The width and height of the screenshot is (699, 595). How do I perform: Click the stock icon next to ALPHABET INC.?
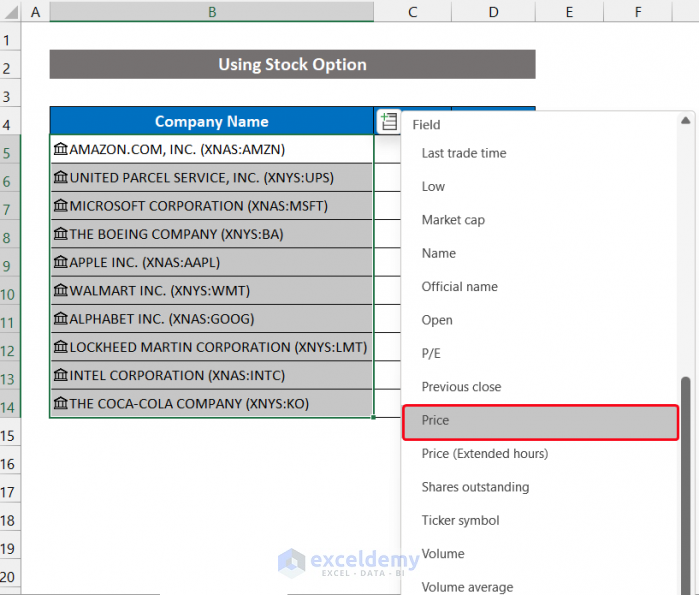point(61,318)
